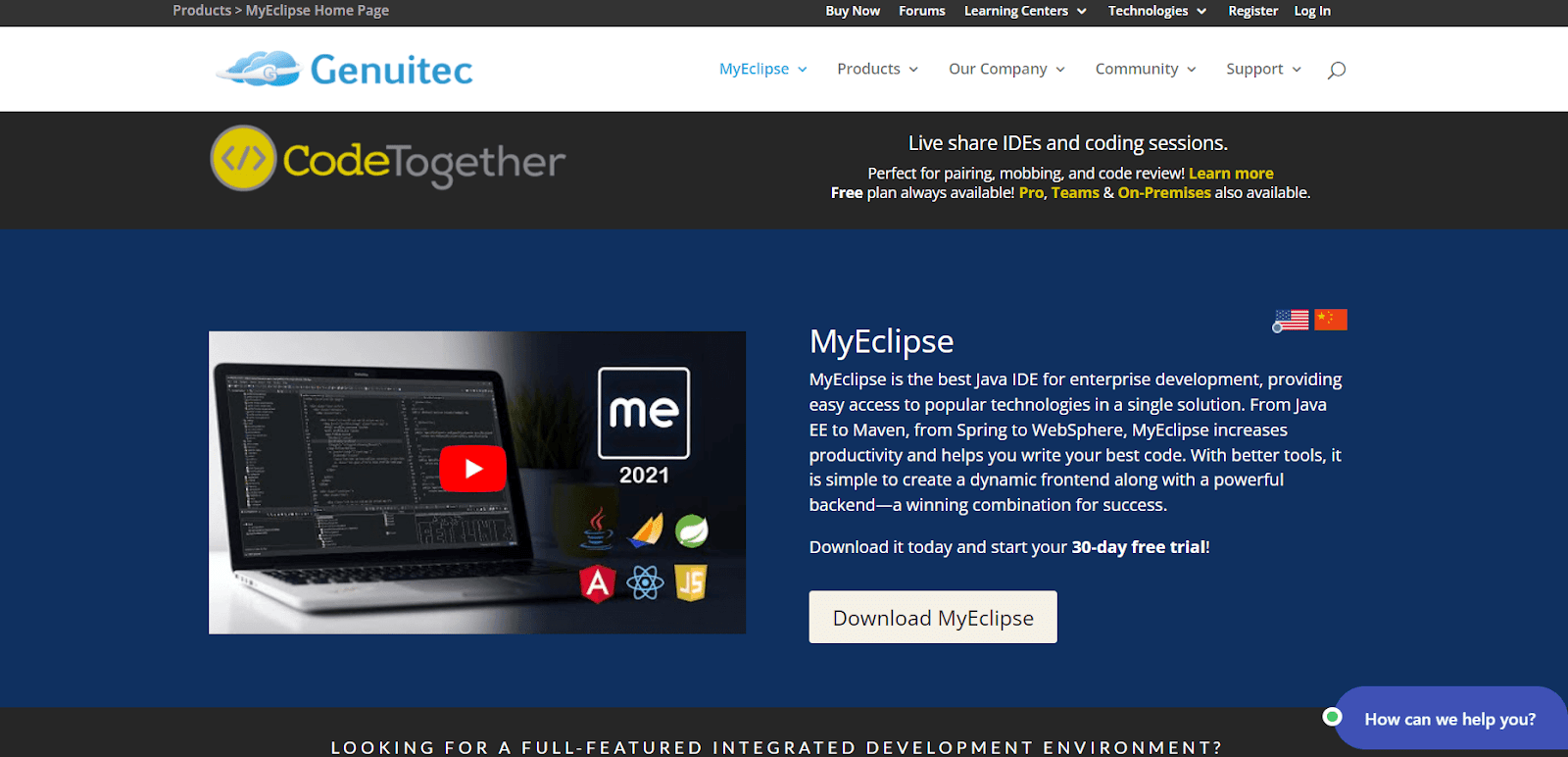Screen dimensions: 1568x757
Task: Click the Genuitec cloud logo
Action: point(259,69)
